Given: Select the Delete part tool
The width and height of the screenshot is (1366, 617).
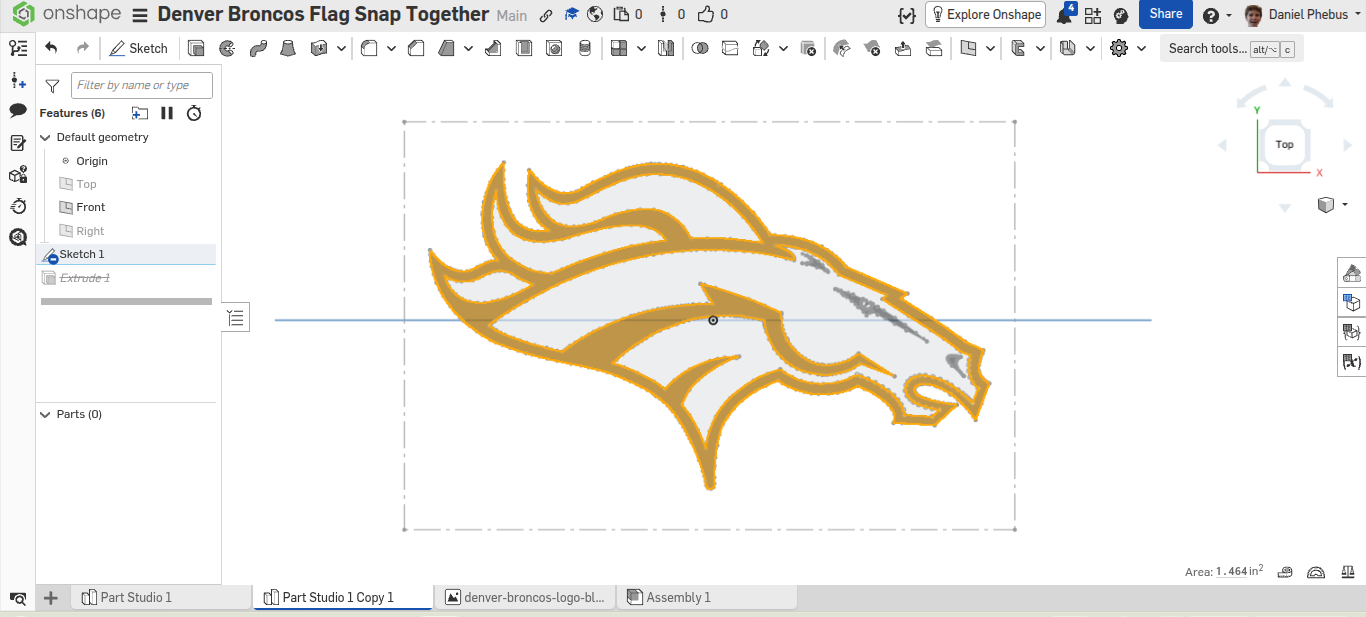Looking at the screenshot, I should click(808, 48).
